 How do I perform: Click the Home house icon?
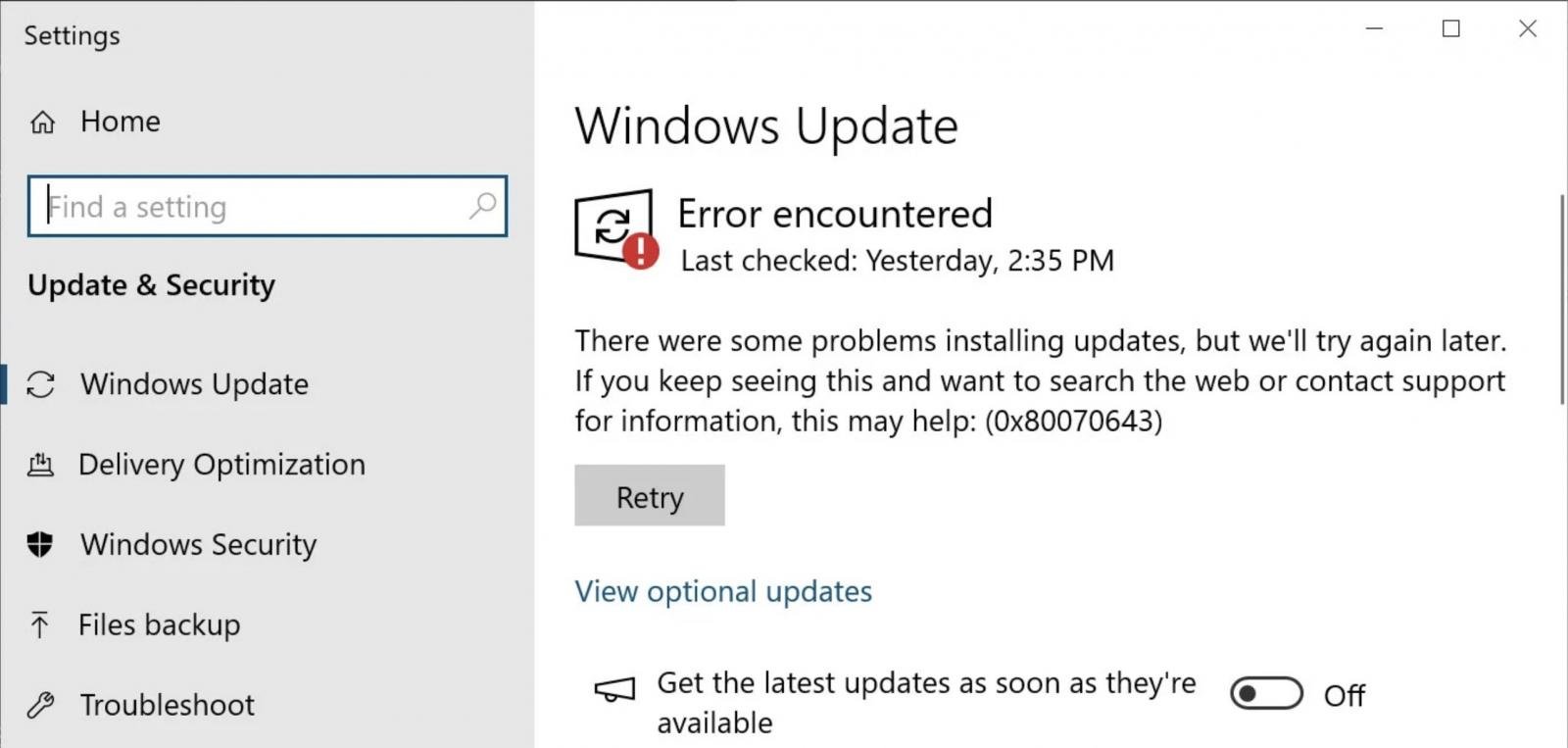[x=42, y=123]
